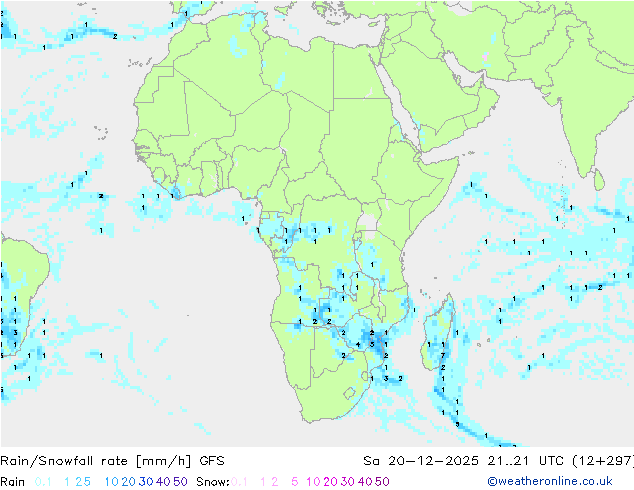Image resolution: width=634 pixels, height=490 pixels.
Task: Click the '(12+297)' forecast offset text
Action: [603, 461]
